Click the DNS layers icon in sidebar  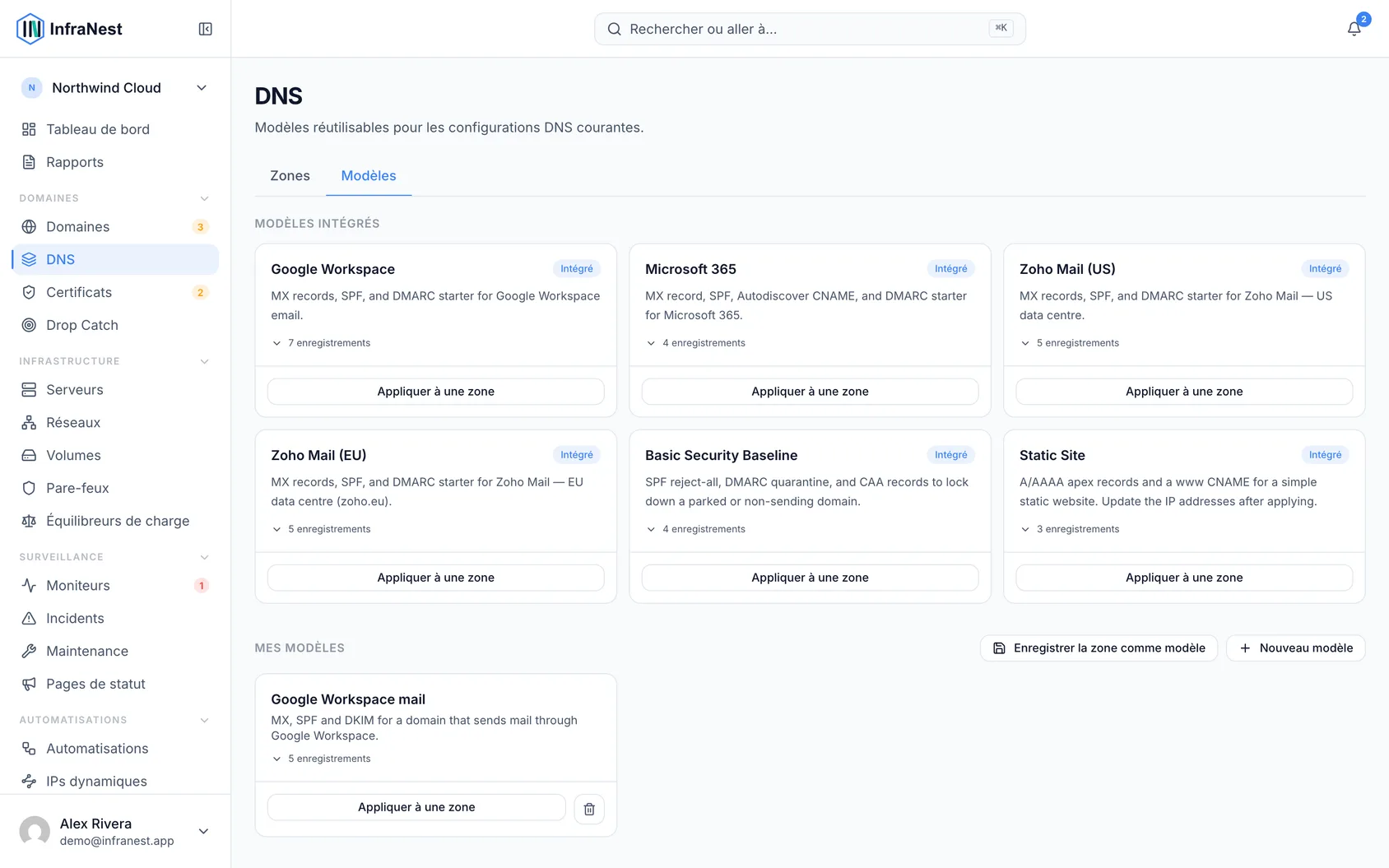tap(29, 259)
